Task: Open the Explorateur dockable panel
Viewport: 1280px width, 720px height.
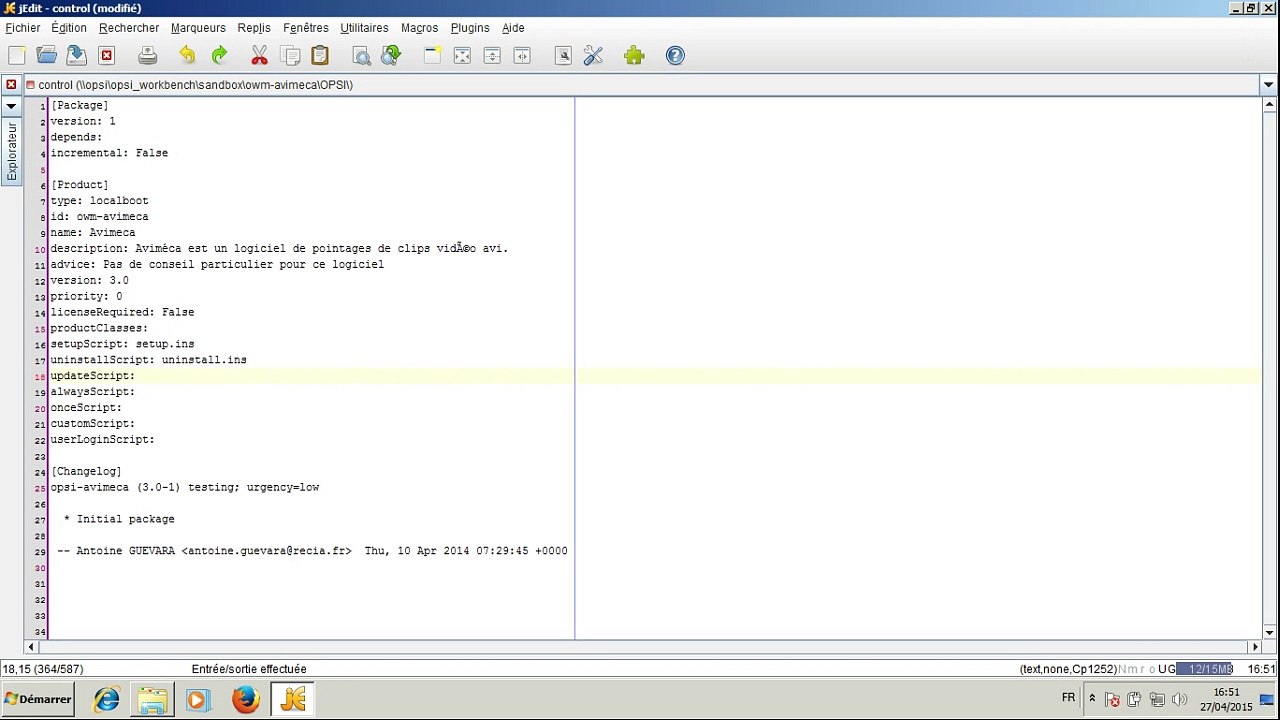Action: click(12, 152)
